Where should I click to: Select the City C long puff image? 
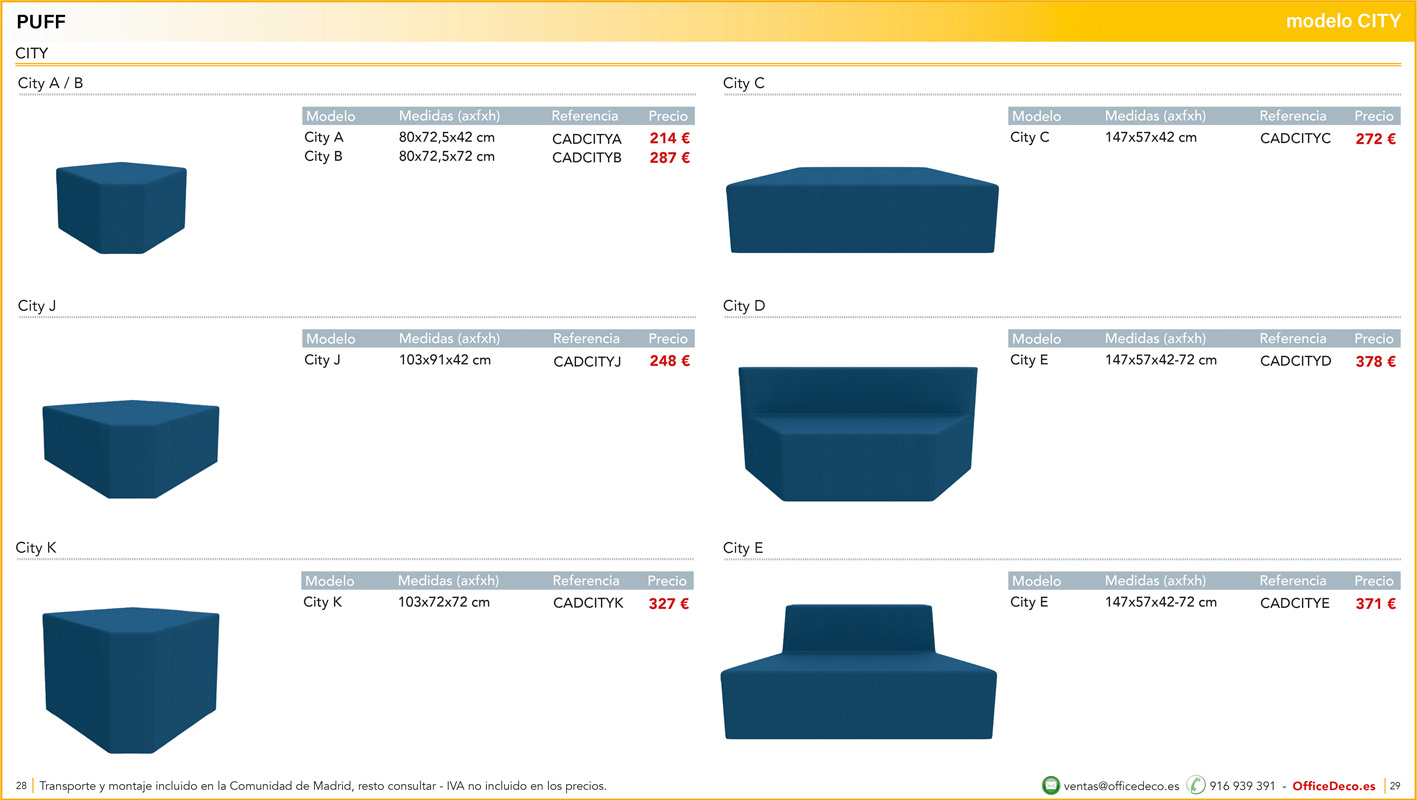tap(861, 210)
